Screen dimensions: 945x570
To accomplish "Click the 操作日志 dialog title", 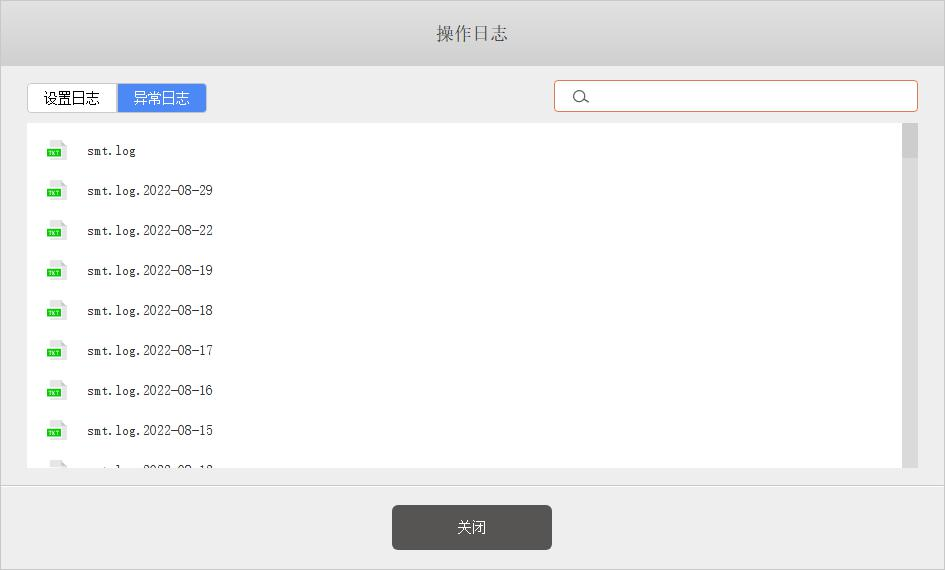I will pyautogui.click(x=472, y=33).
